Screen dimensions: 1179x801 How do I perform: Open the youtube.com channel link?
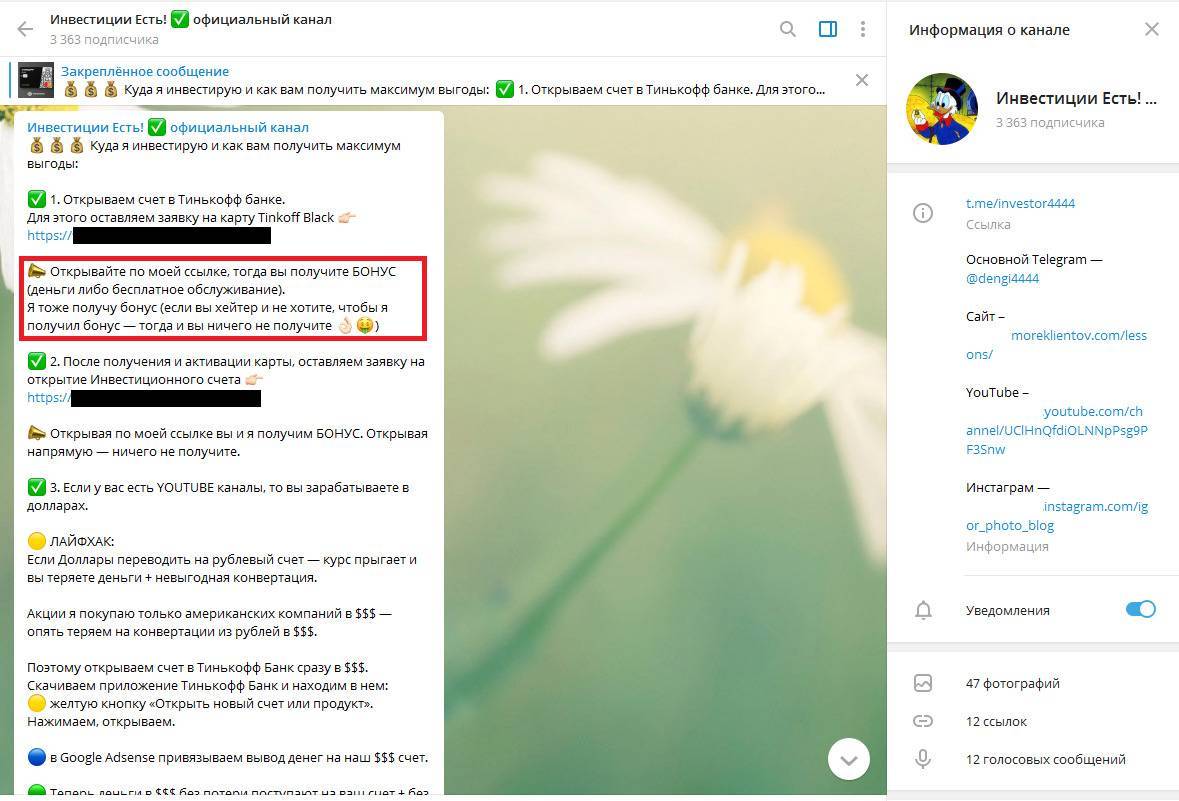pos(1092,412)
